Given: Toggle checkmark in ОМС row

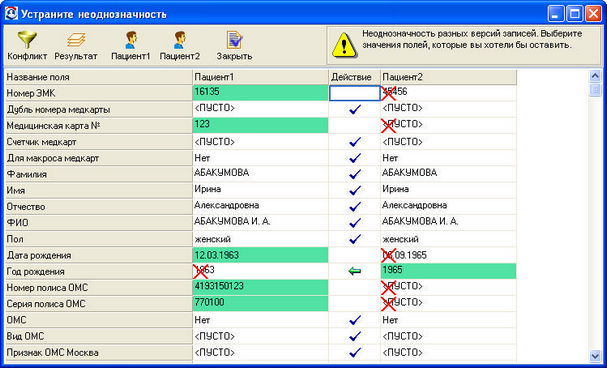Looking at the screenshot, I should click(x=355, y=320).
